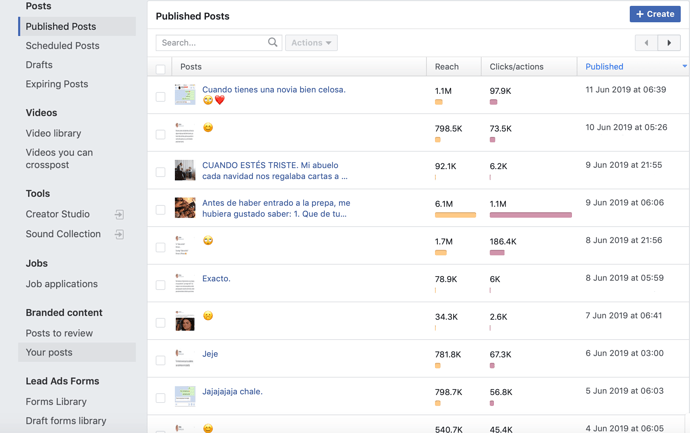Viewport: 690px width, 433px height.
Task: Select the 'Exacto.' post checkbox
Action: 161,285
